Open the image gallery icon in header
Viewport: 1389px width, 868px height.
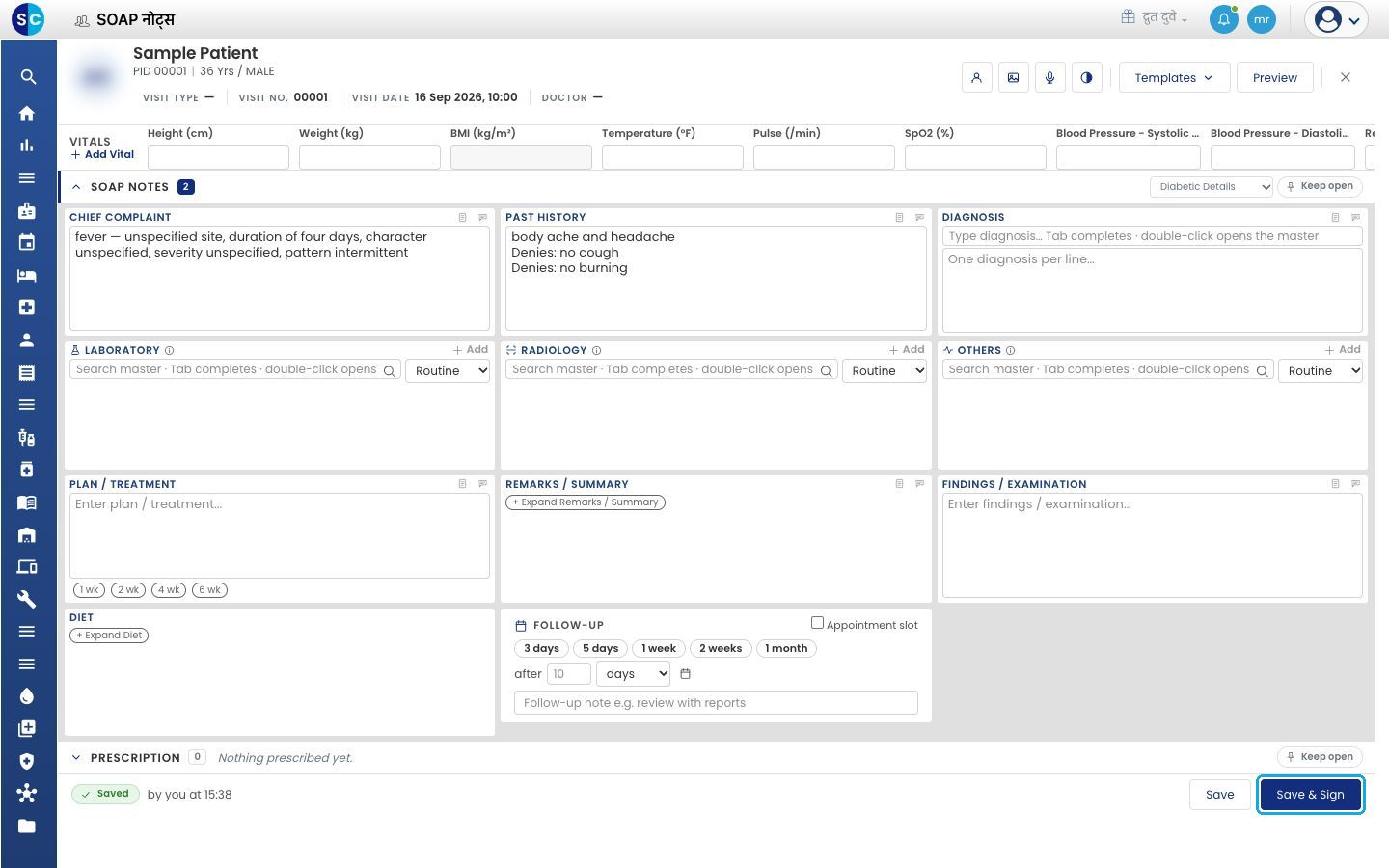(1013, 78)
